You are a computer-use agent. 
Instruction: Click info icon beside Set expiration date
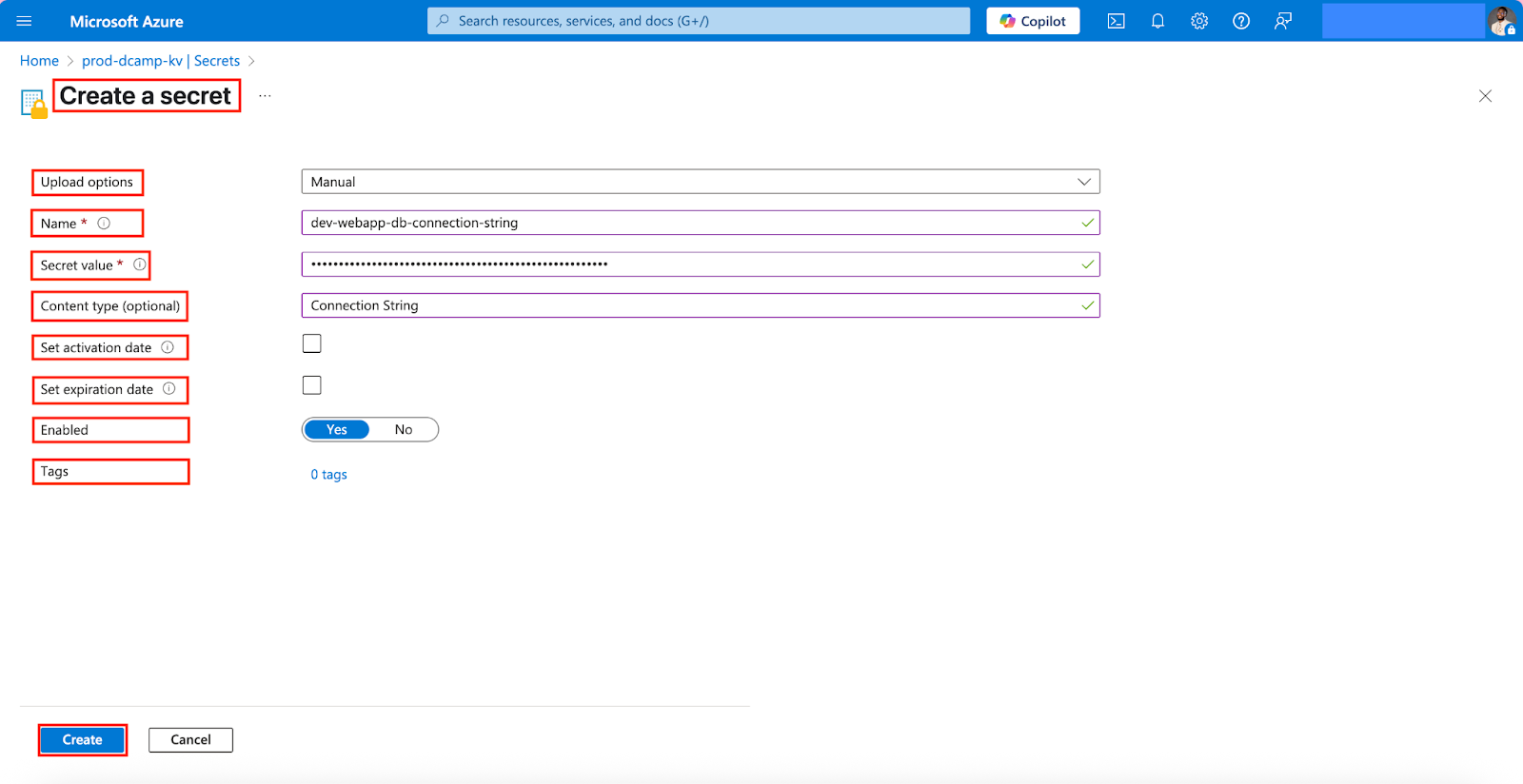pos(169,388)
